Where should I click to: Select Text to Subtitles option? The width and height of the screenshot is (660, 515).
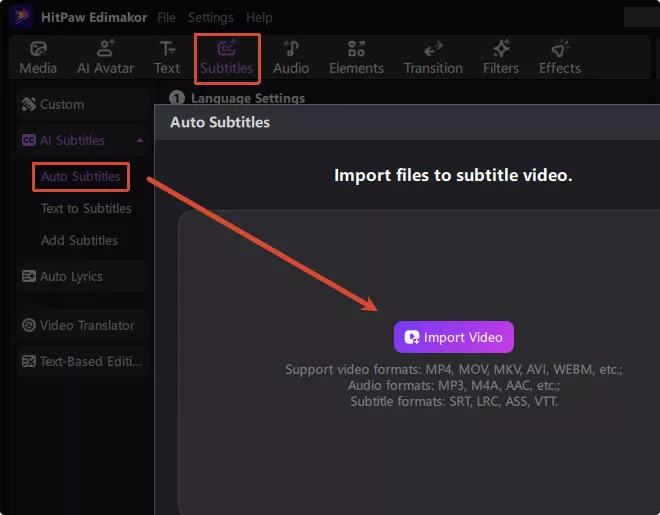[x=86, y=208]
